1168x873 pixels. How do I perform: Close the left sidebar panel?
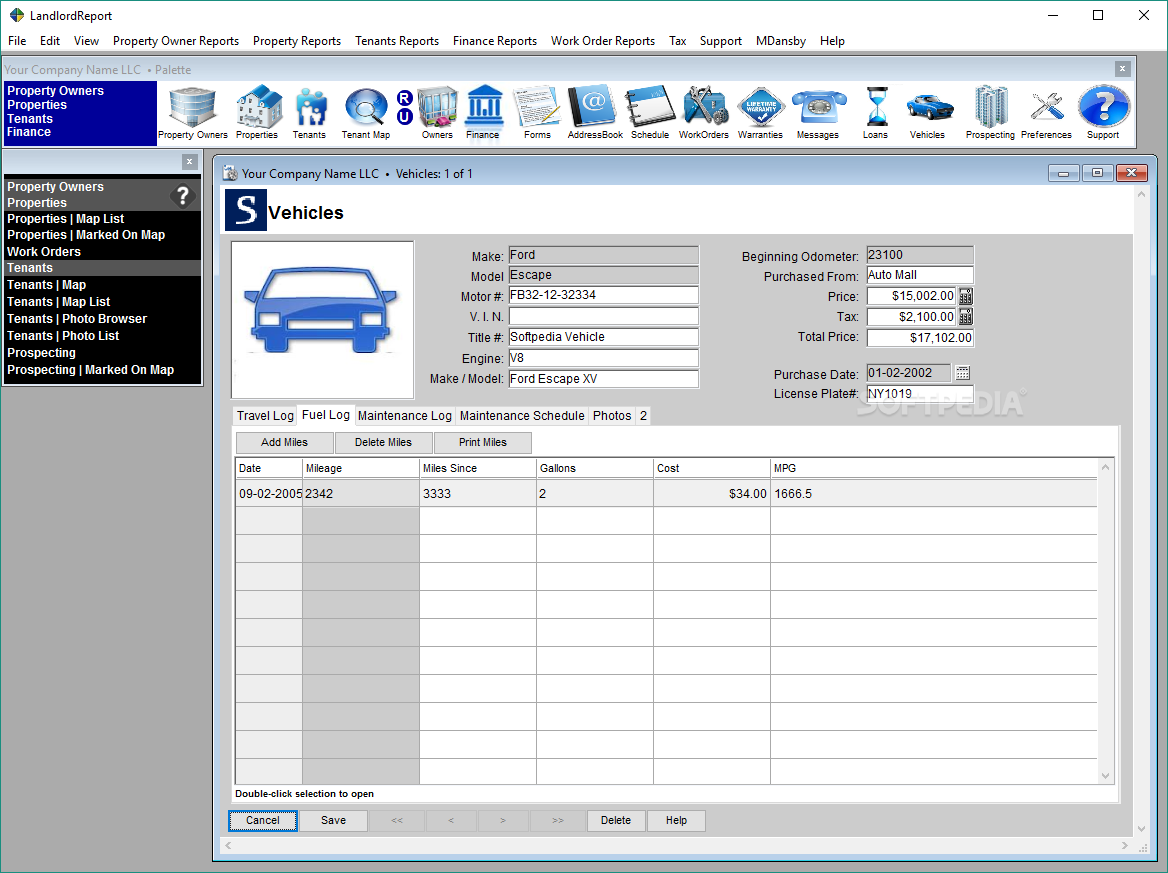point(189,162)
